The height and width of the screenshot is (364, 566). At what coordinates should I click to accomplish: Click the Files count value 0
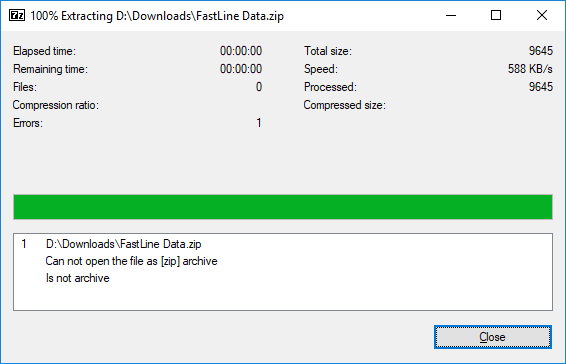pyautogui.click(x=259, y=87)
